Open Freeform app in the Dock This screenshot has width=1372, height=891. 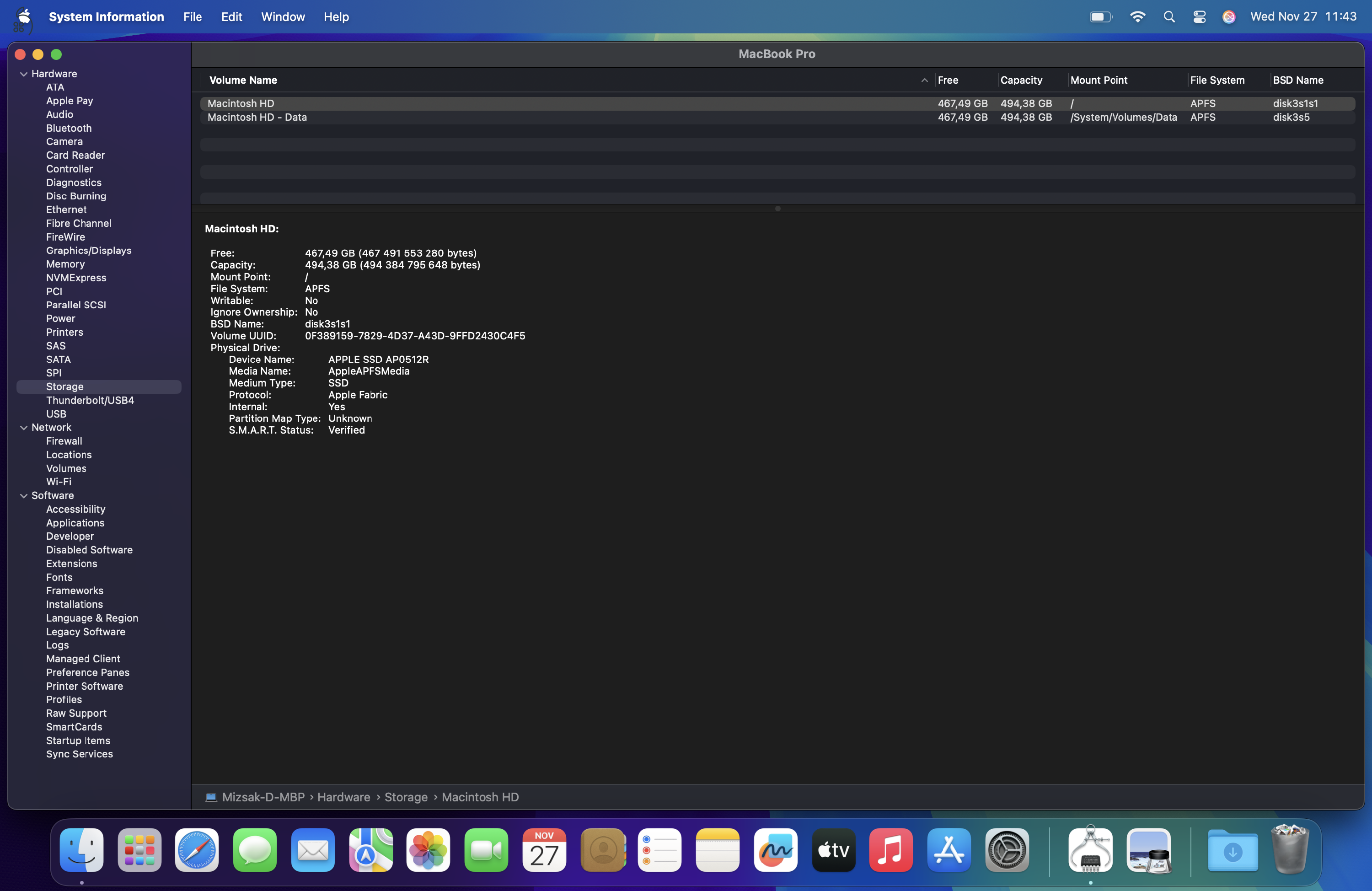[x=776, y=849]
